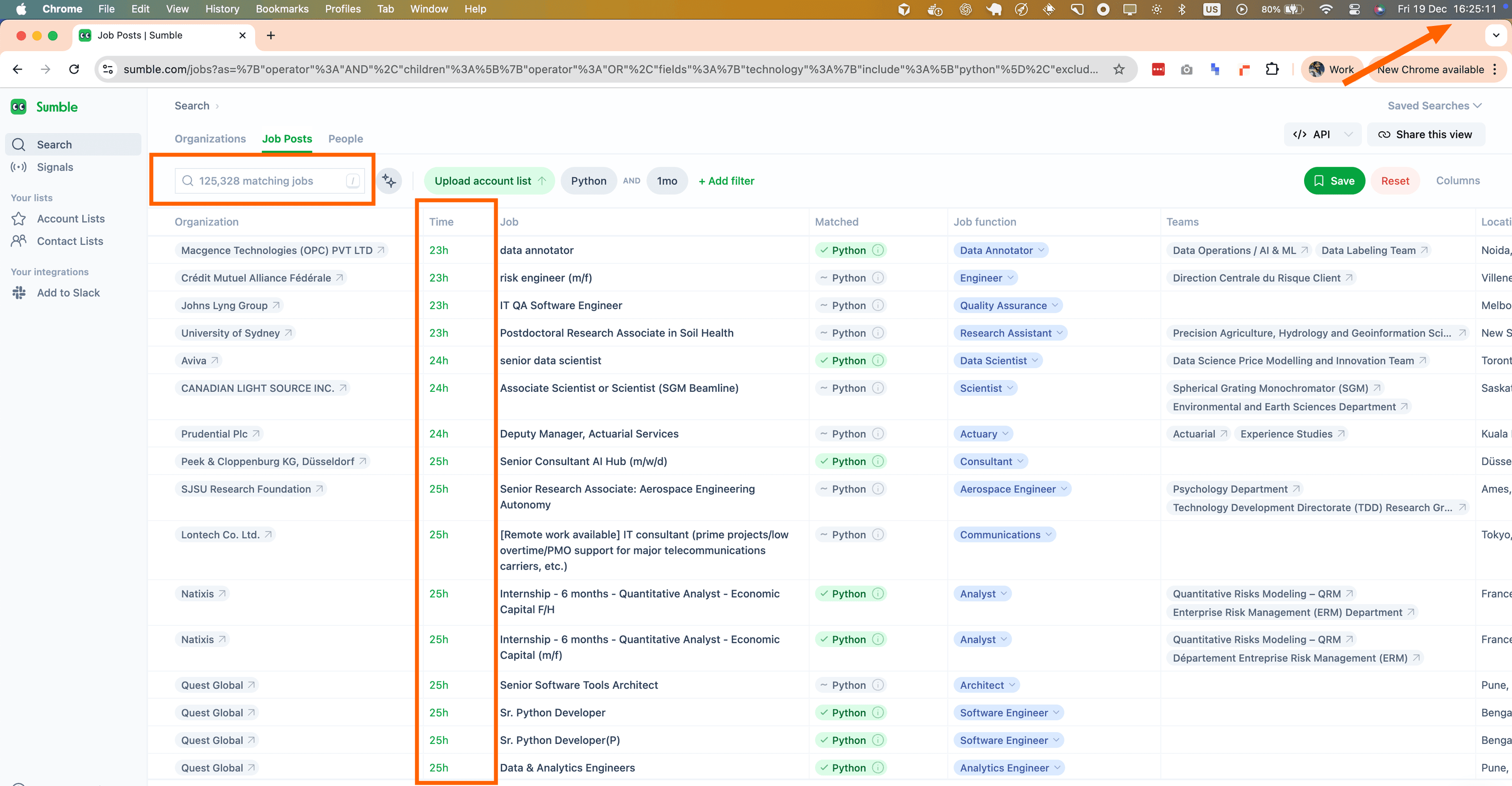Click the Reset button
Screen dimensions: 1512x786
pyautogui.click(x=1395, y=181)
